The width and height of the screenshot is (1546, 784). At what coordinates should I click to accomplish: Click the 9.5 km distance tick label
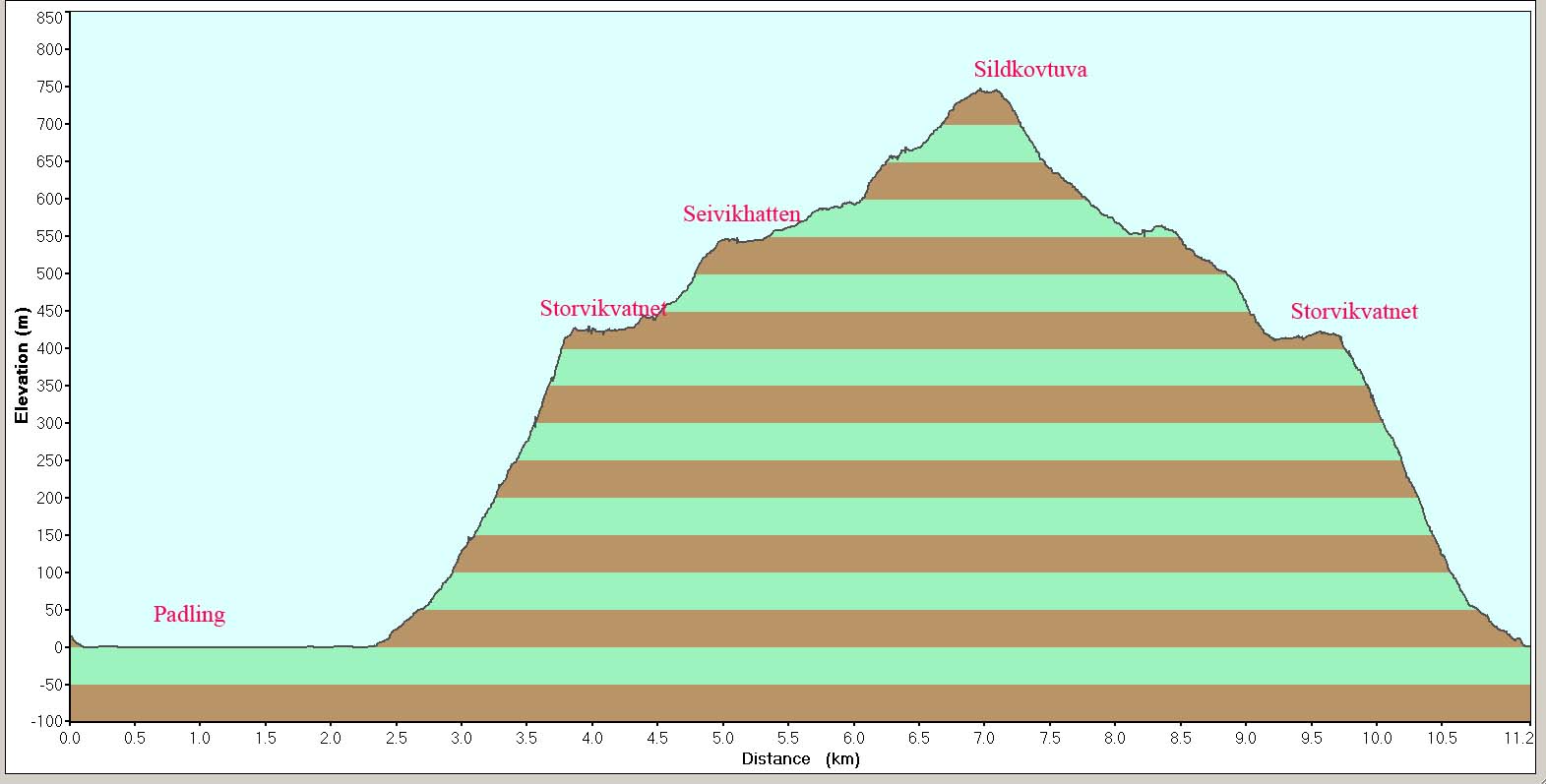1311,738
